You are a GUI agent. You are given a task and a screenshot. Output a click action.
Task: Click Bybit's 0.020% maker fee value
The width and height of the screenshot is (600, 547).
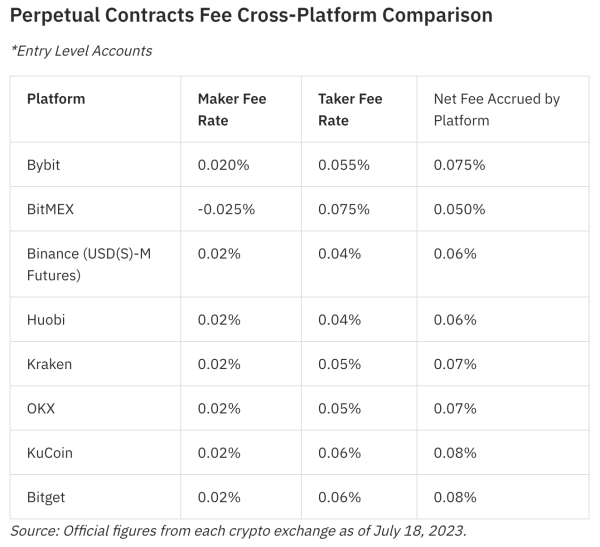223,164
